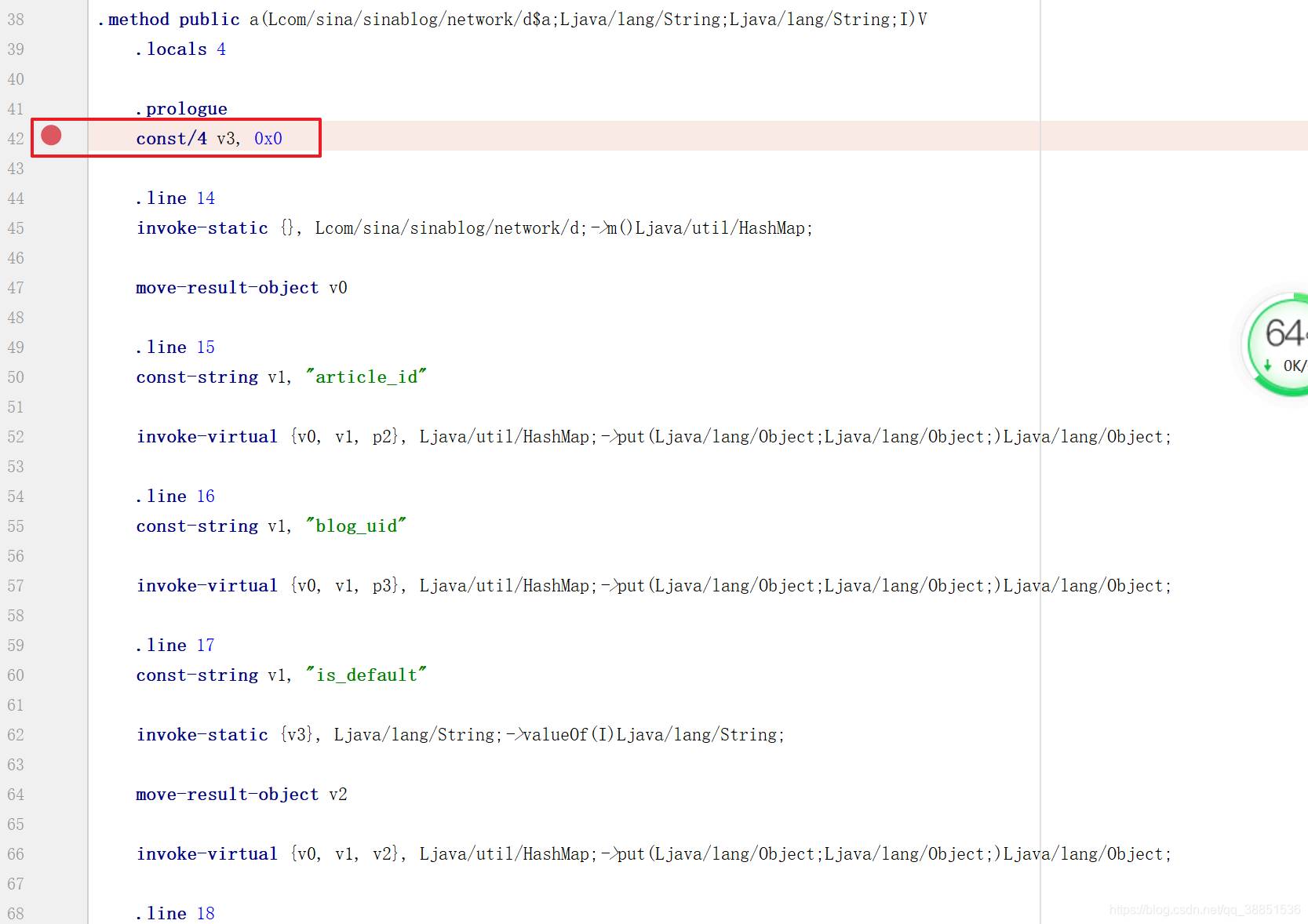The width and height of the screenshot is (1308, 924).
Task: Click gutter line number 62
Action: point(16,735)
